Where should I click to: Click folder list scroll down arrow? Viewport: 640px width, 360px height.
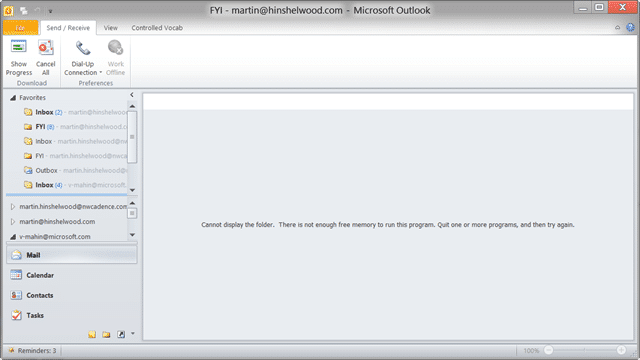point(132,235)
